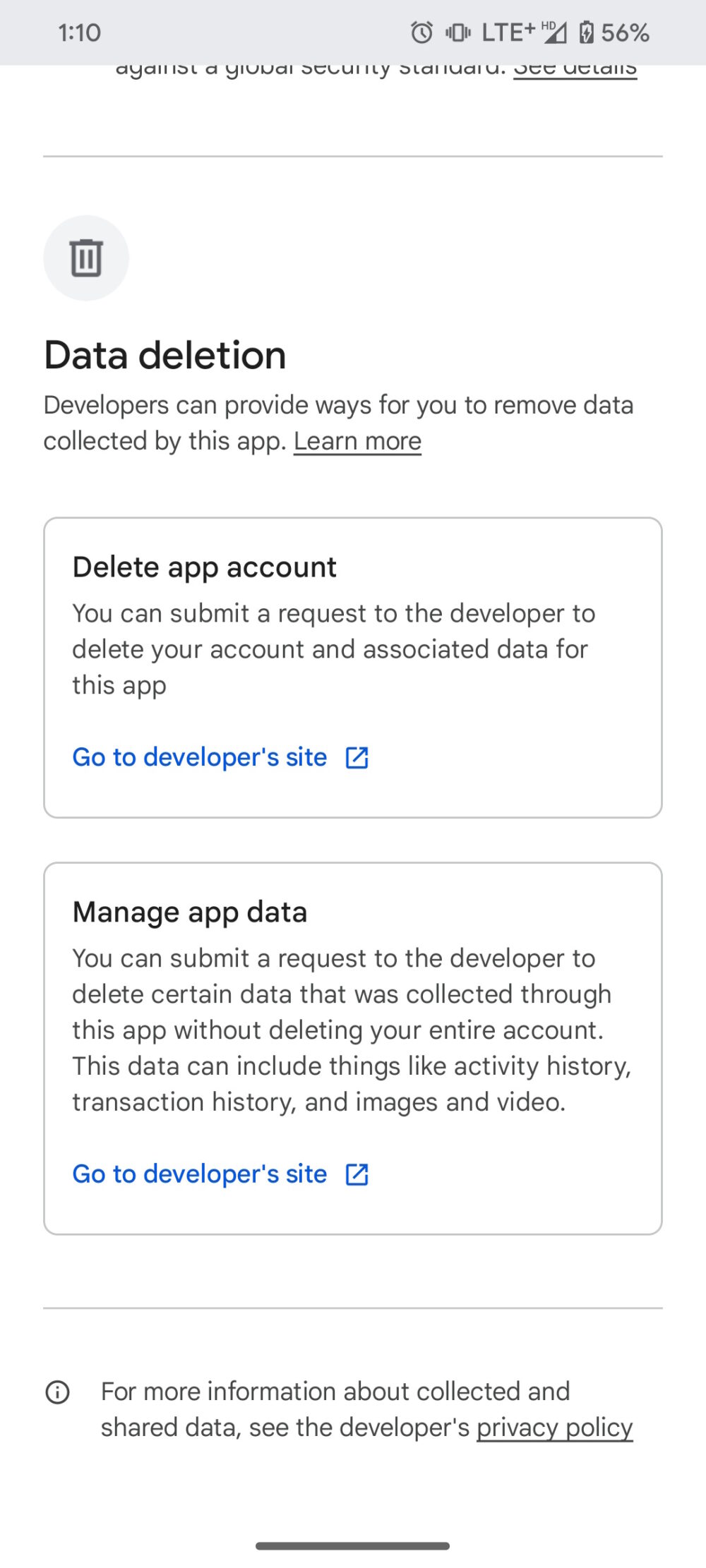Click the vibrate mode icon in status bar
Viewport: 706px width, 1568px height.
click(458, 32)
